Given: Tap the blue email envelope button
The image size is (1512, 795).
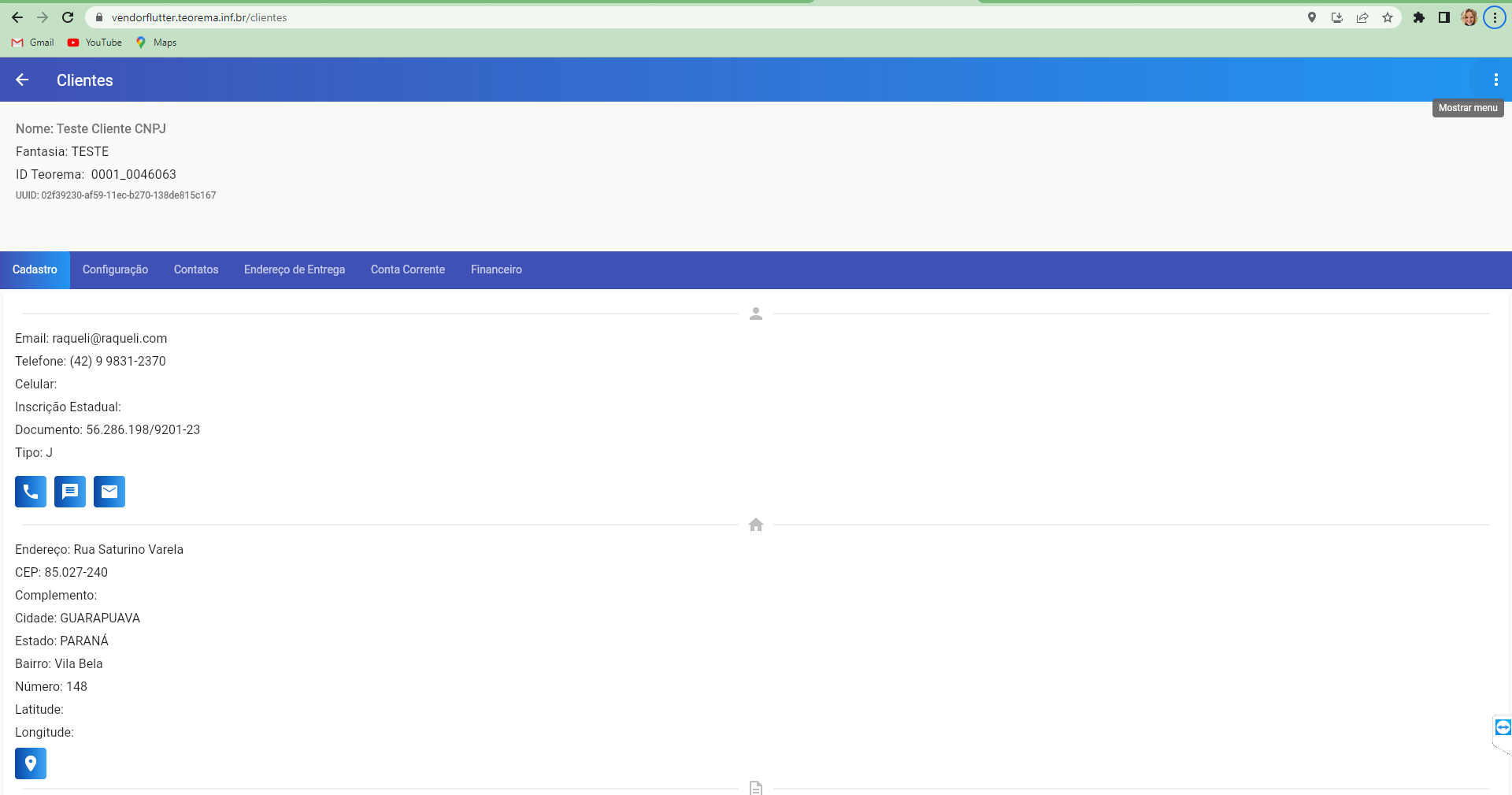Looking at the screenshot, I should (109, 492).
